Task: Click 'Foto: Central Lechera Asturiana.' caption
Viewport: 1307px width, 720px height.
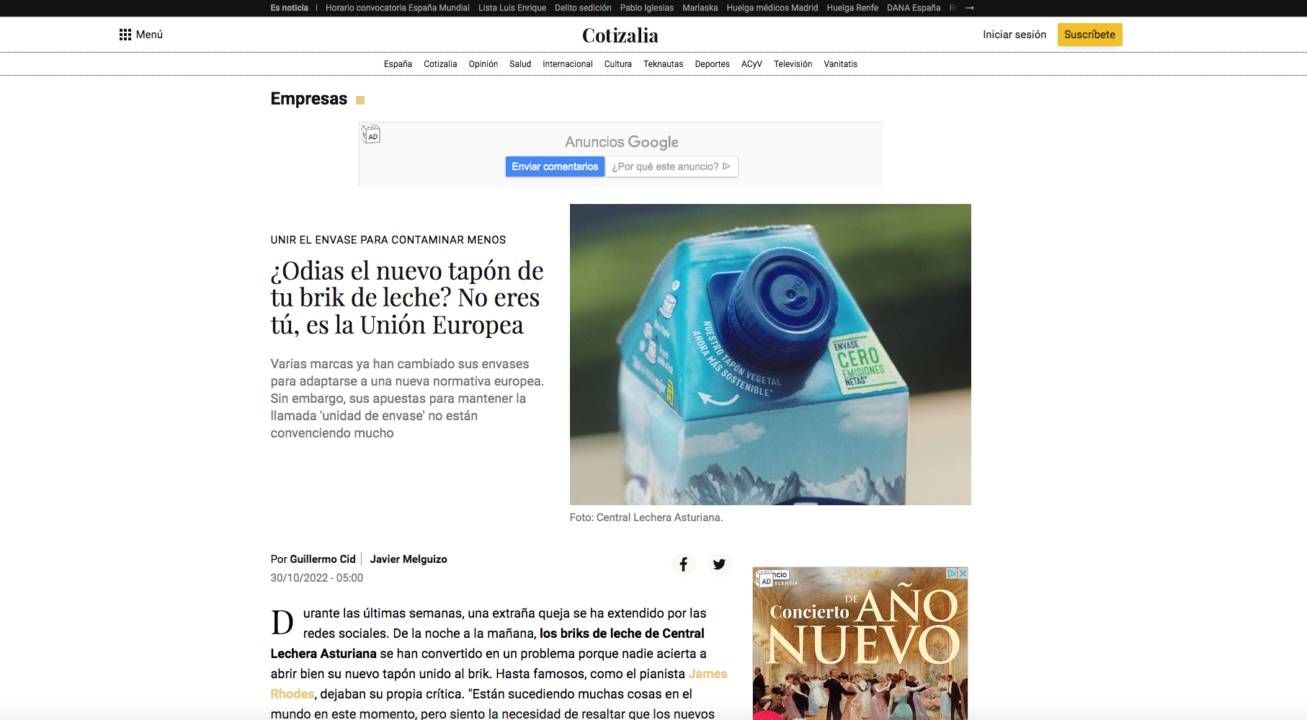Action: pos(646,518)
